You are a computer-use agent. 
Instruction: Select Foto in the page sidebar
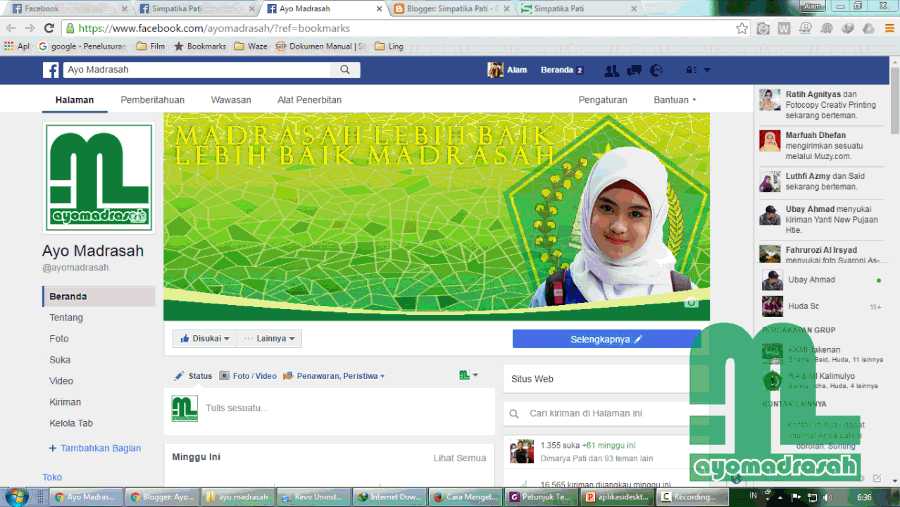[x=59, y=339]
